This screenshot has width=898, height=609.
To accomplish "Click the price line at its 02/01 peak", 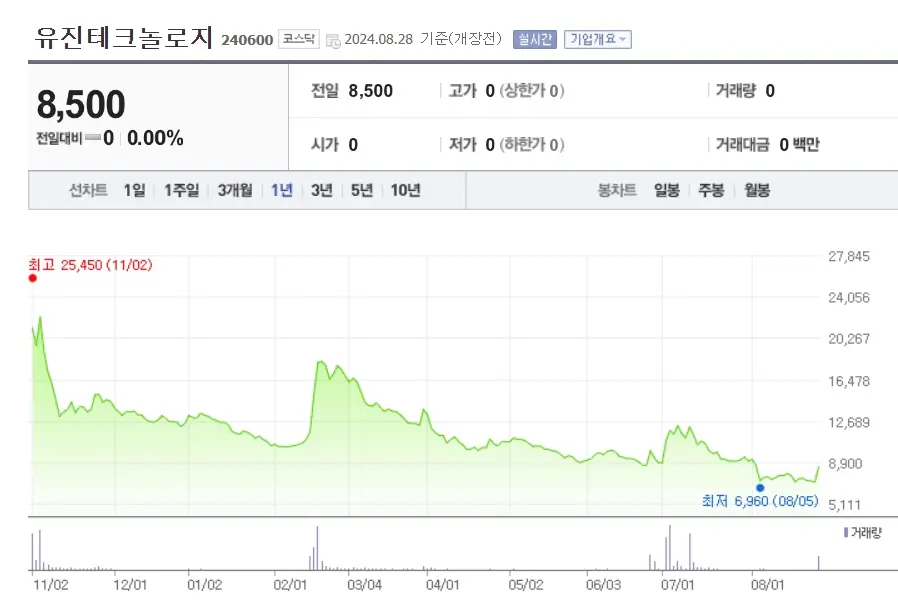I will [322, 362].
